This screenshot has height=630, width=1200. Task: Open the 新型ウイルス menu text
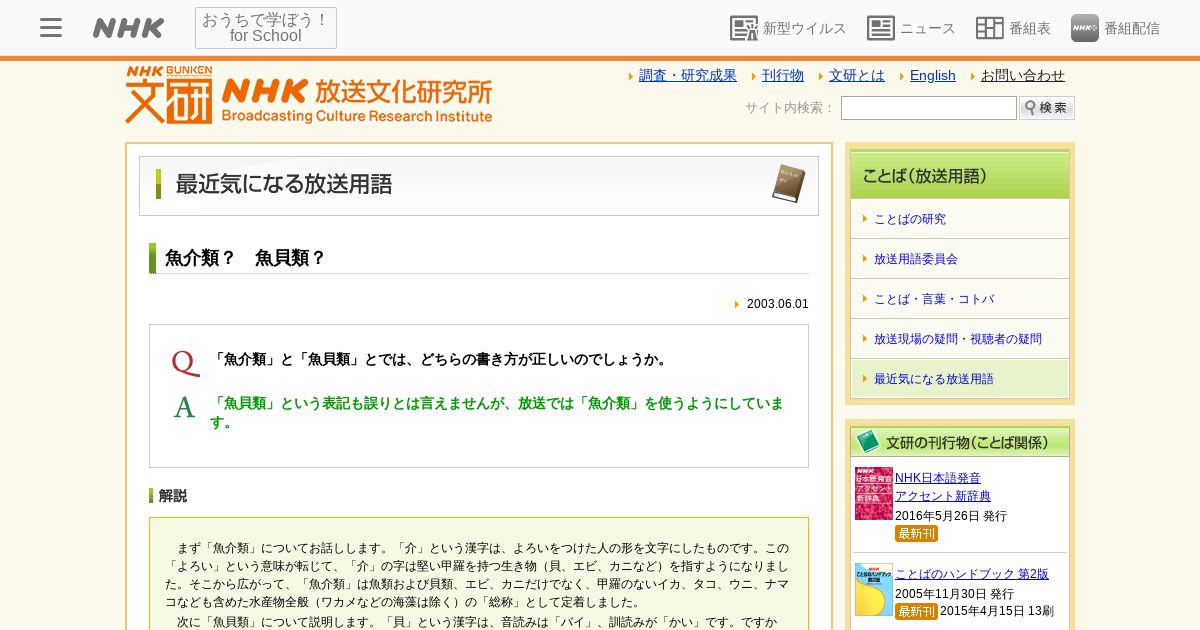tap(805, 28)
